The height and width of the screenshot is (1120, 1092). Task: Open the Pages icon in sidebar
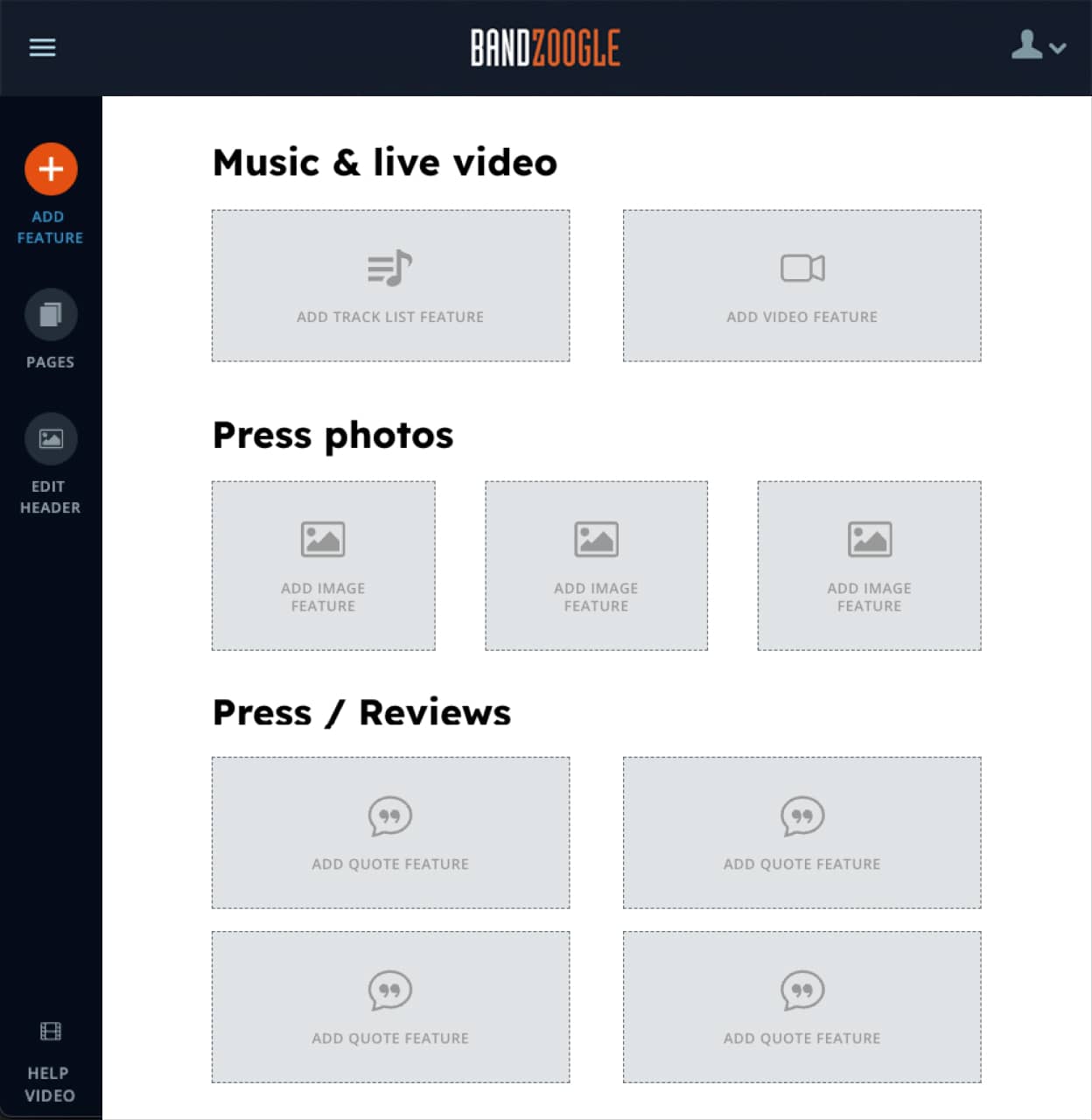pos(51,314)
